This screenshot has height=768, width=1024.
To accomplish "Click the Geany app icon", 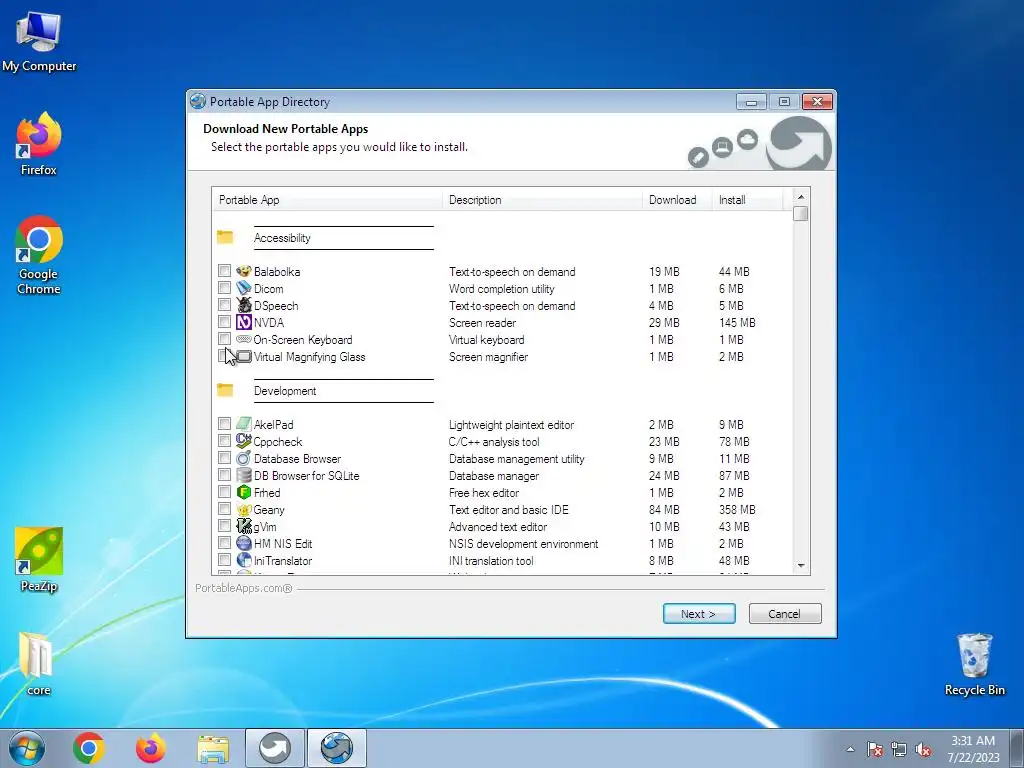I will 244,509.
